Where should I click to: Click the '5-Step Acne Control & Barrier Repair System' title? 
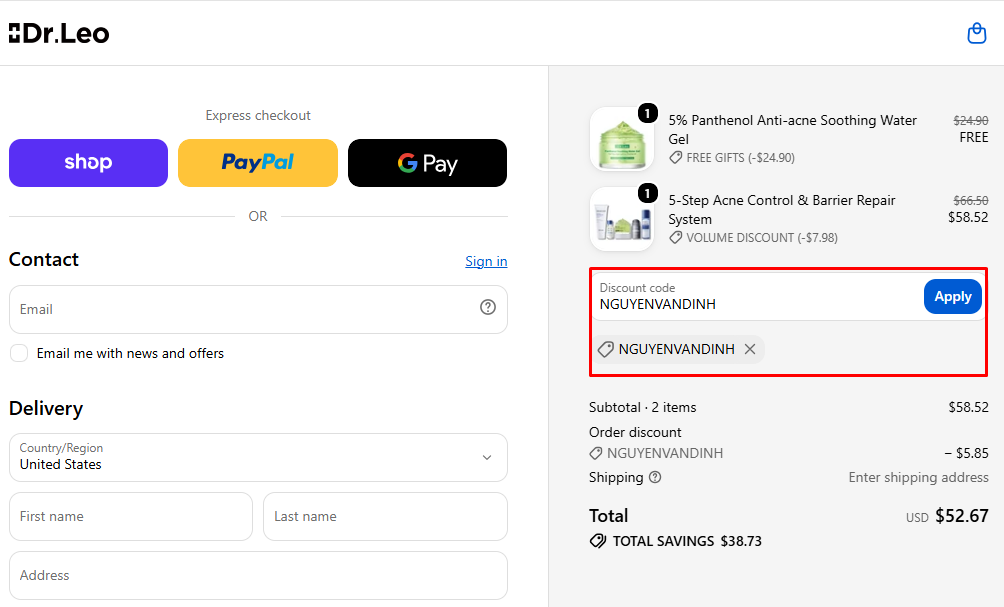tap(782, 209)
